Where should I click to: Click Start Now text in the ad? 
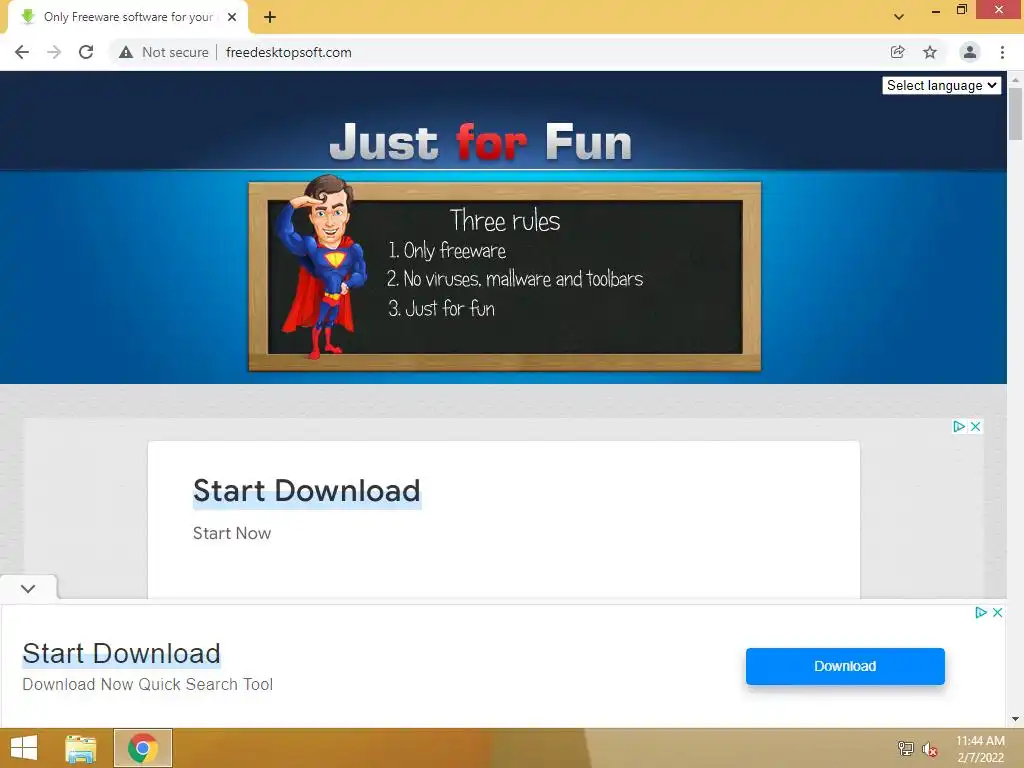point(232,533)
